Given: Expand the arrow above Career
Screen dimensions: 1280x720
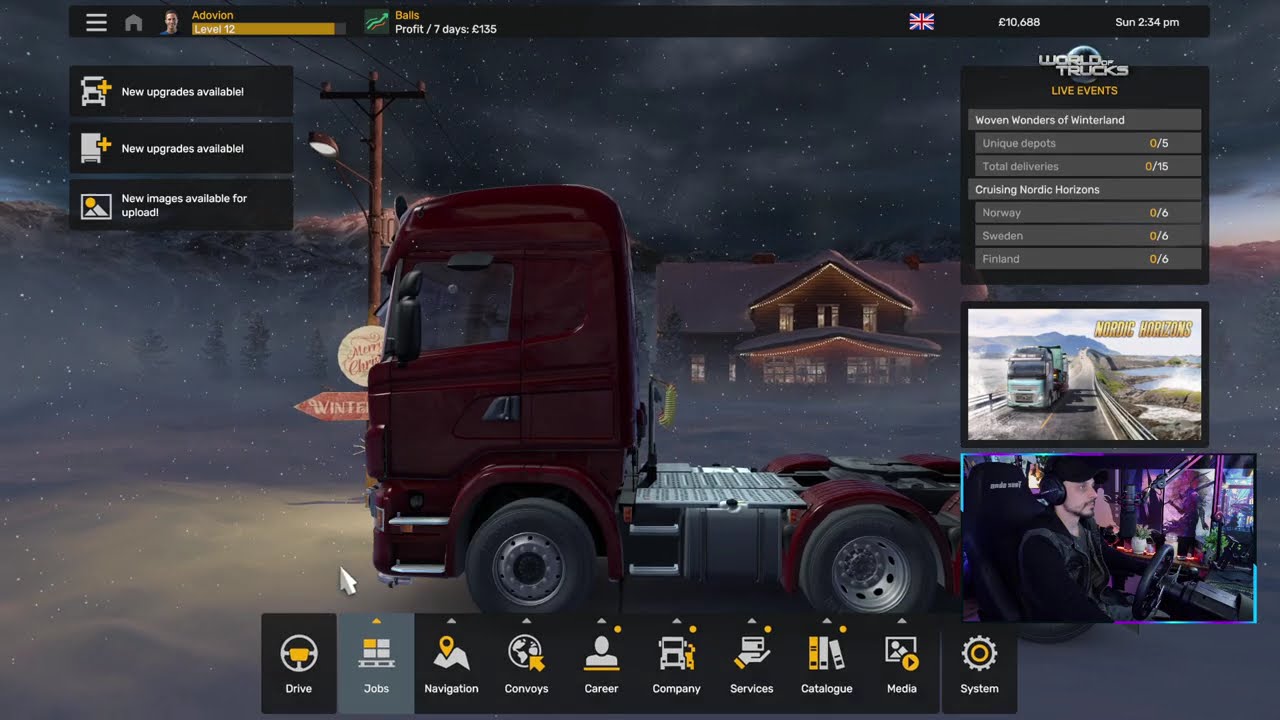Looking at the screenshot, I should (601, 621).
